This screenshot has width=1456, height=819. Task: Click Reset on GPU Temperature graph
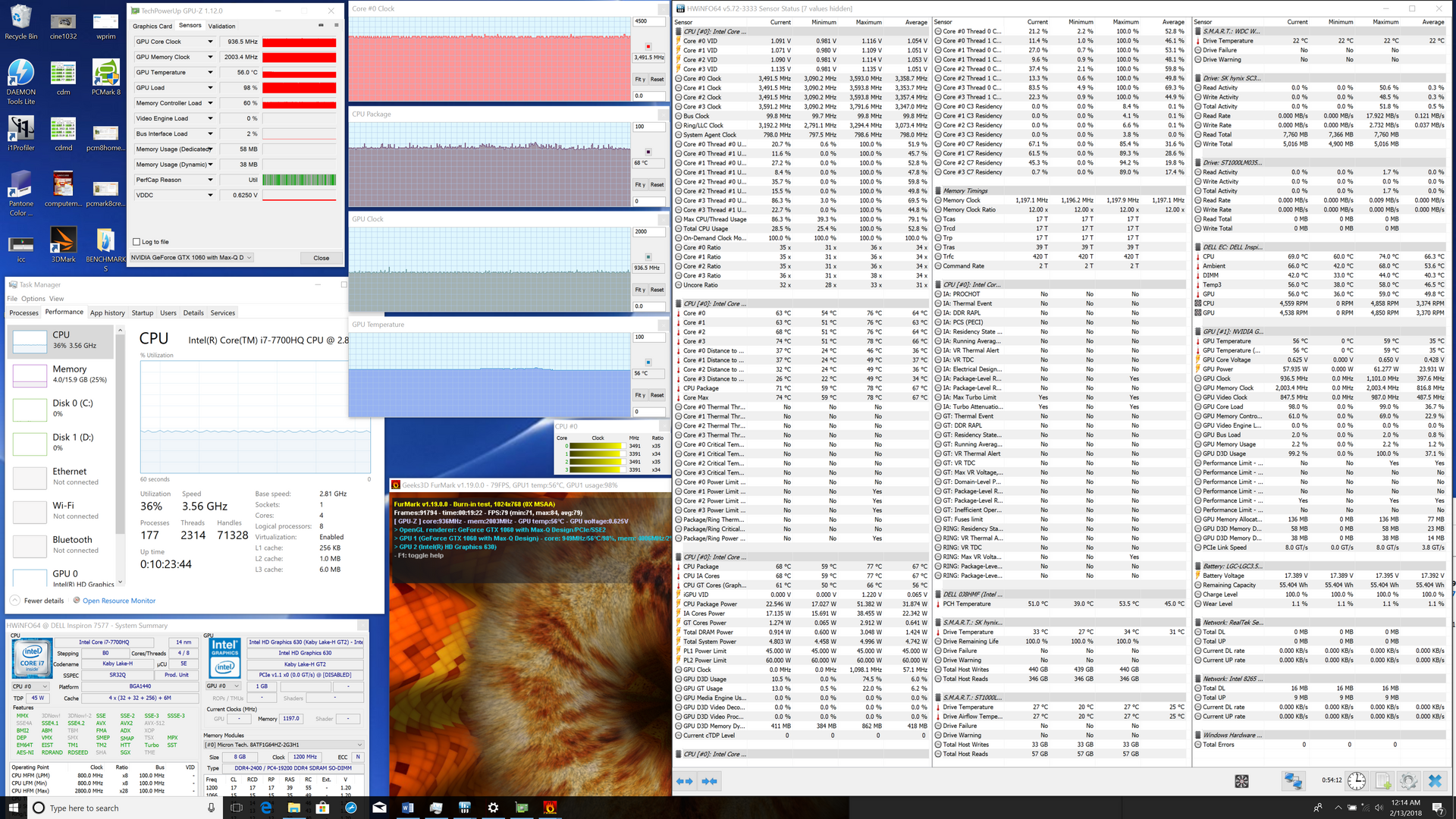click(657, 395)
